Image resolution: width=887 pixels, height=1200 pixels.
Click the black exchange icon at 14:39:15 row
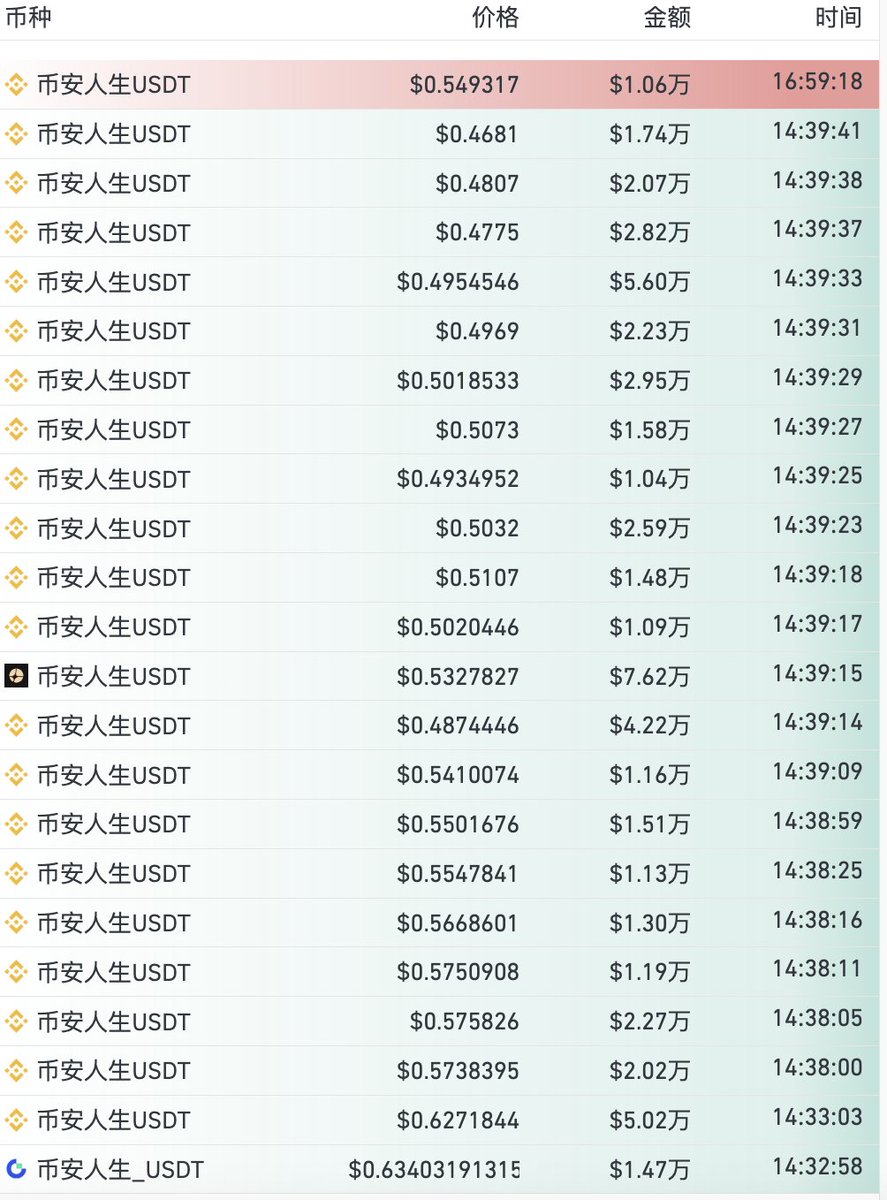[16, 676]
